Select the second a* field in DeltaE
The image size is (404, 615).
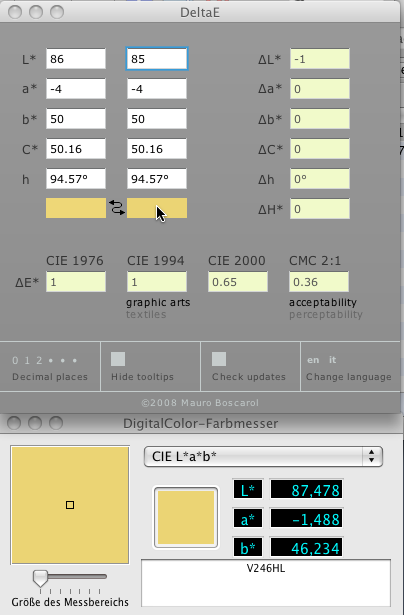tap(157, 89)
